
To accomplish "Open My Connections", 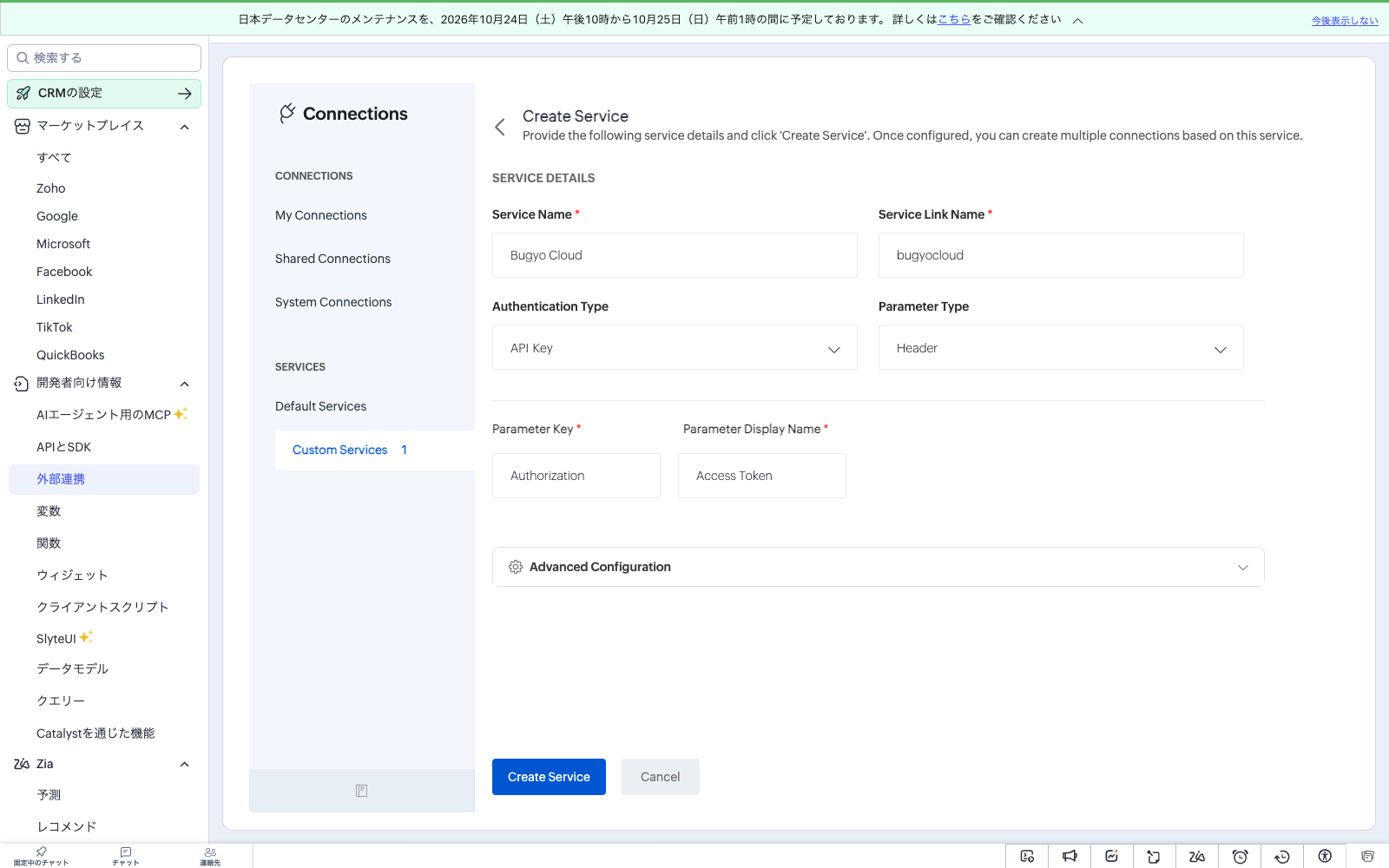I will [x=321, y=215].
